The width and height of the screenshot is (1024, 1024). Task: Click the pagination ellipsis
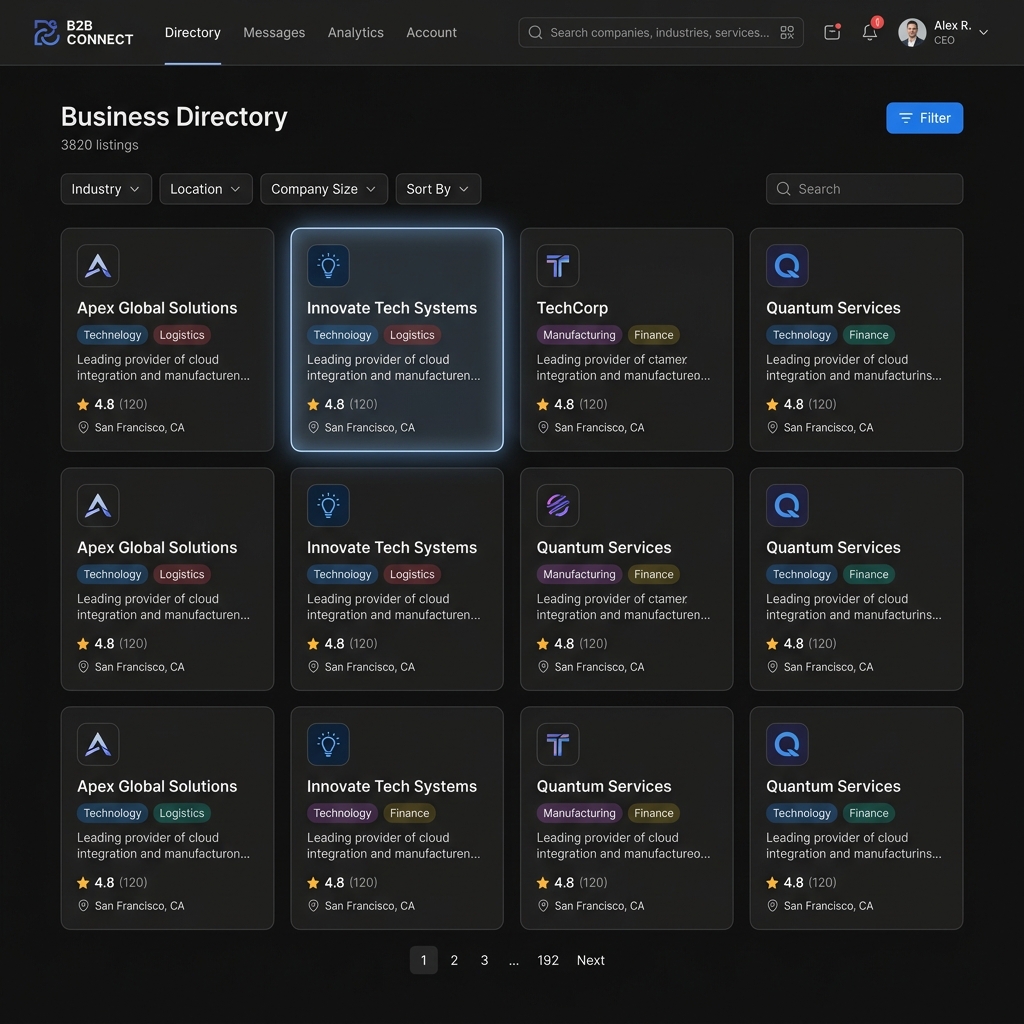pyautogui.click(x=514, y=961)
